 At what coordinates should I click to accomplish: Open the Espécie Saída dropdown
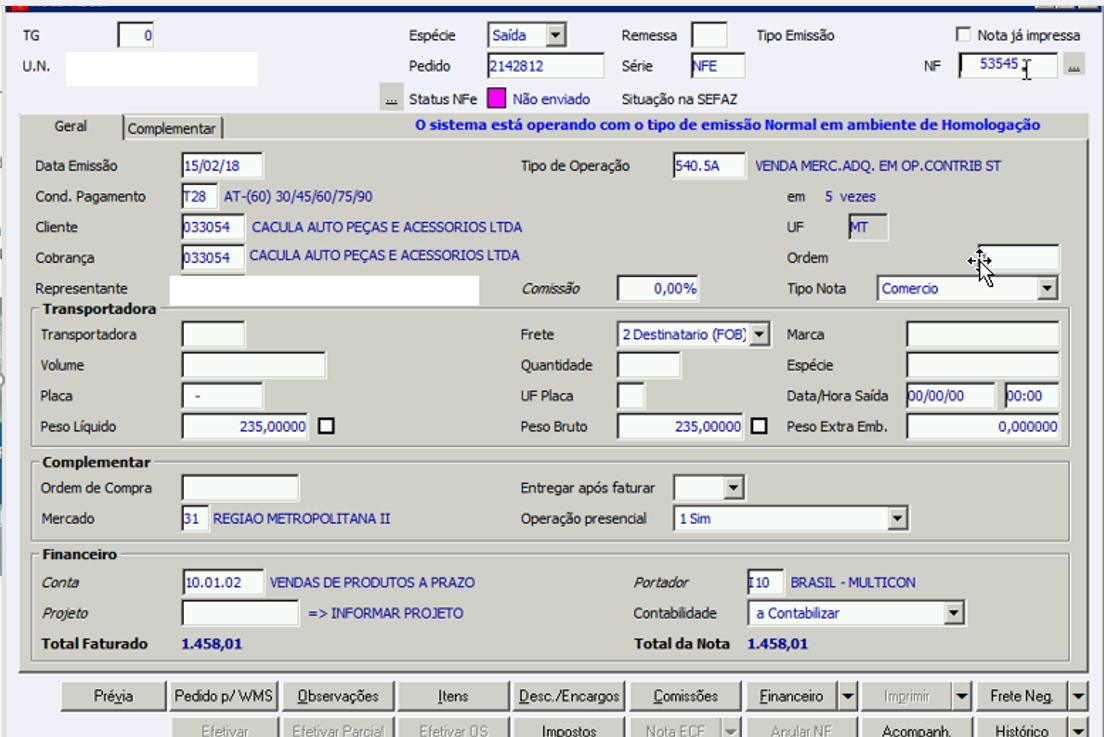click(x=555, y=34)
